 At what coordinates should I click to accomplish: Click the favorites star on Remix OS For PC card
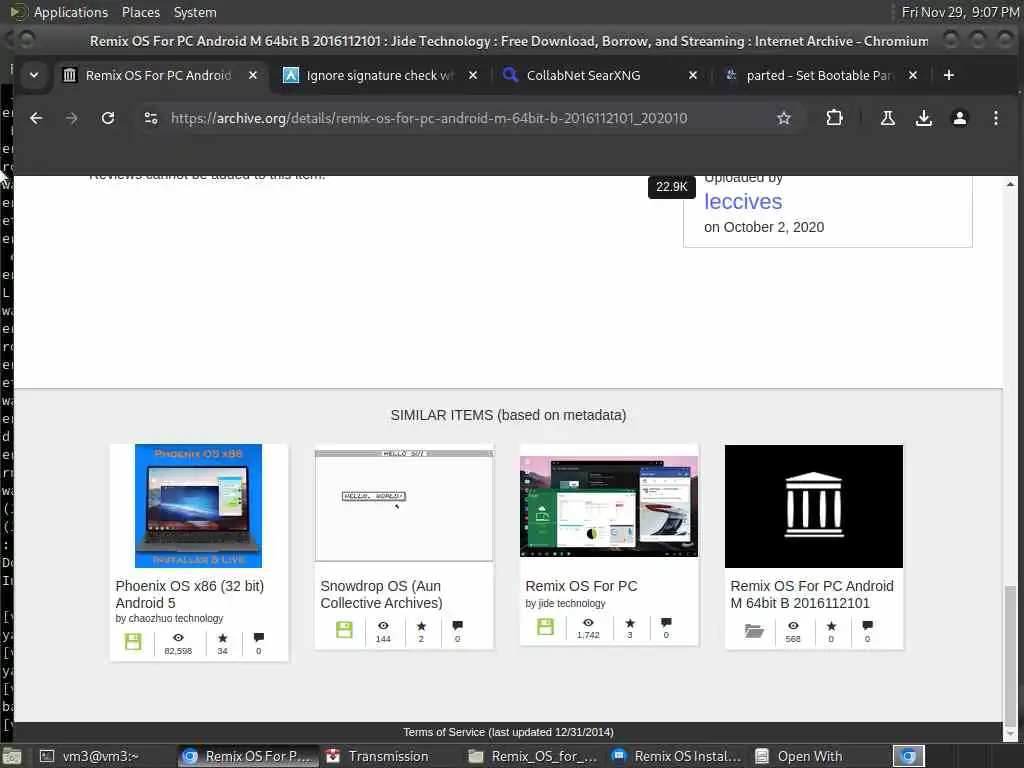(x=630, y=622)
